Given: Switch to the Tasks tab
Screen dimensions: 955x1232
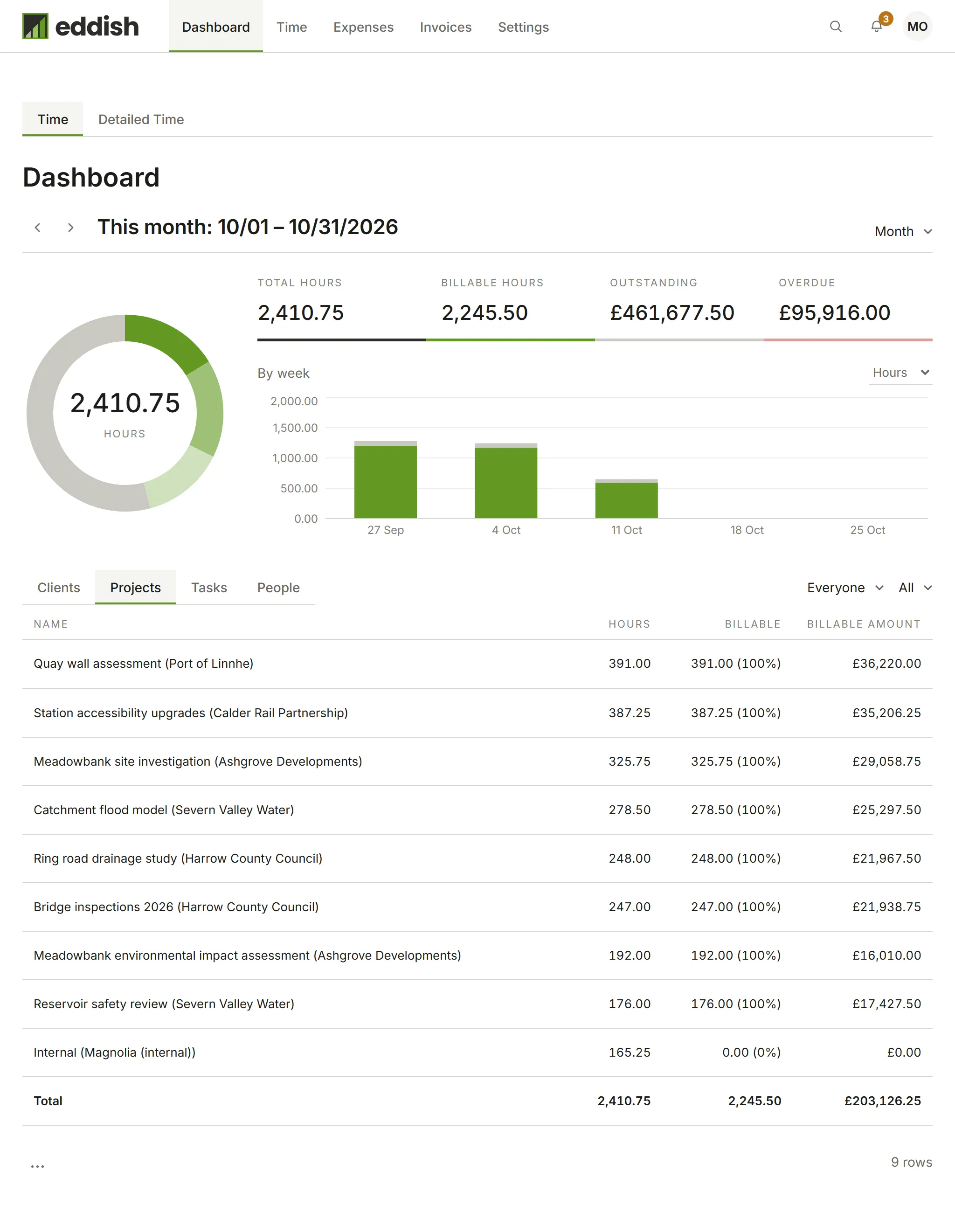Looking at the screenshot, I should coord(209,587).
